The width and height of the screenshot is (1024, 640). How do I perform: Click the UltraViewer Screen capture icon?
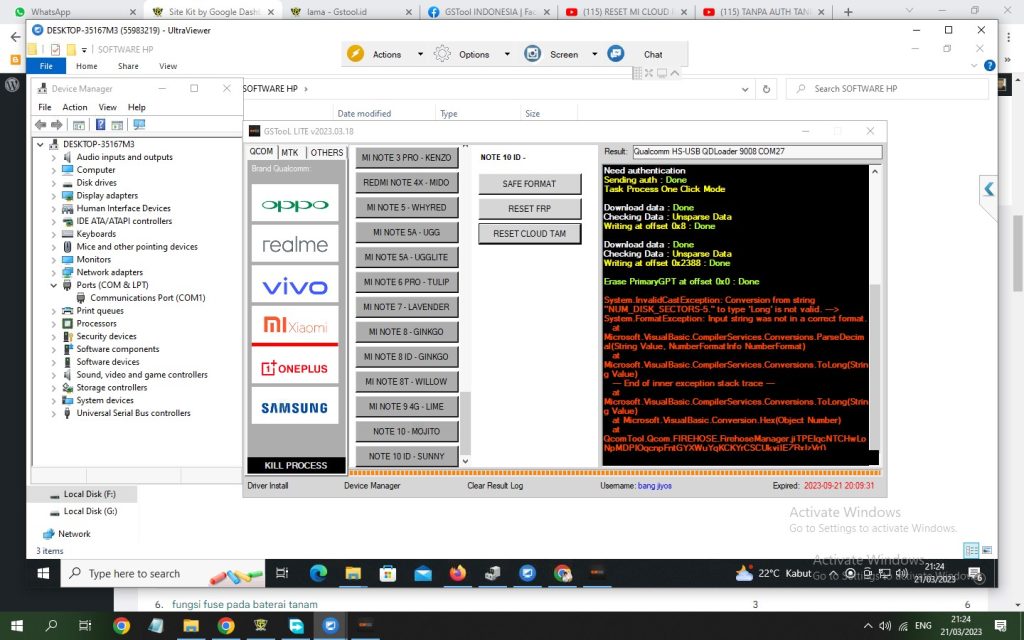532,54
